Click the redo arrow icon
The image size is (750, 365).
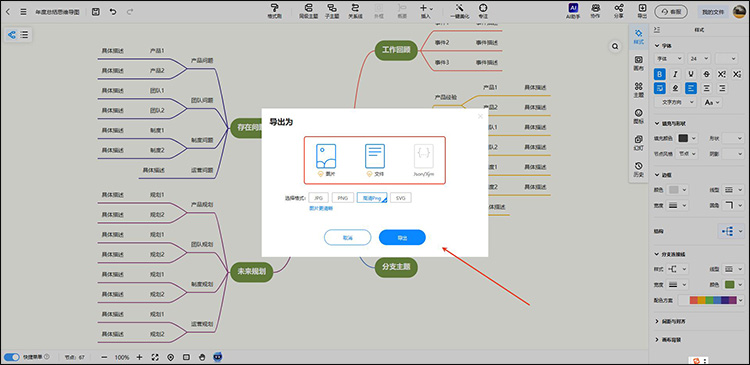[130, 11]
